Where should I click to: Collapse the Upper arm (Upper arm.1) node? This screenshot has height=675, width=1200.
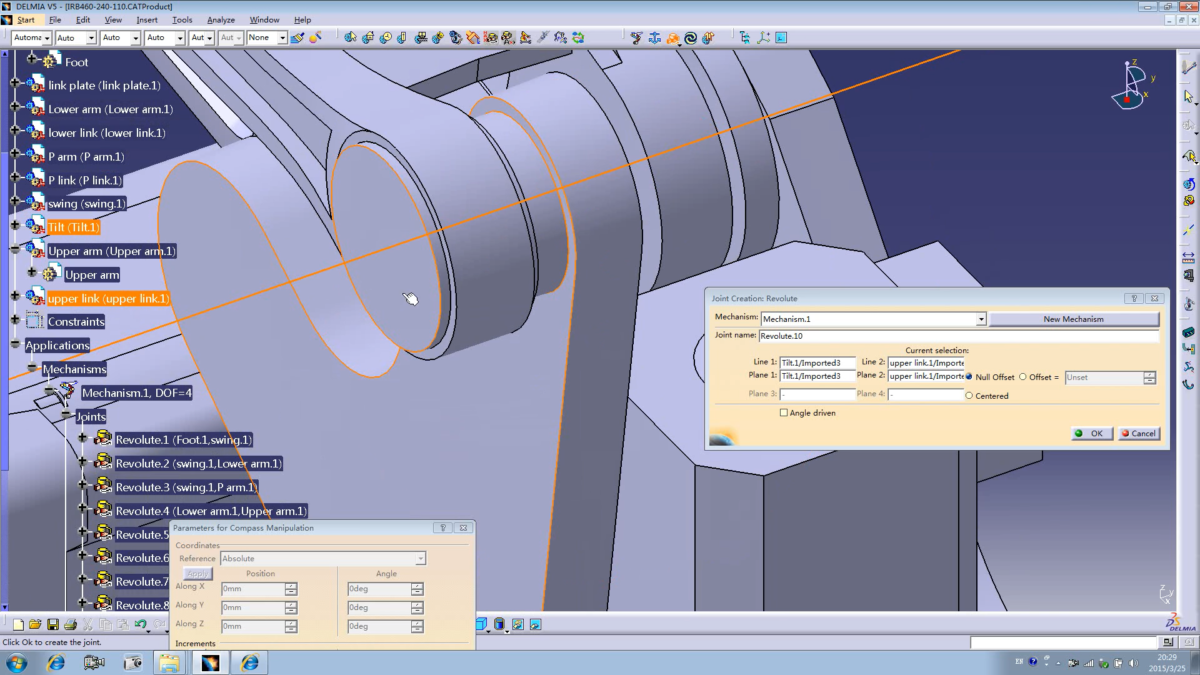(x=15, y=250)
